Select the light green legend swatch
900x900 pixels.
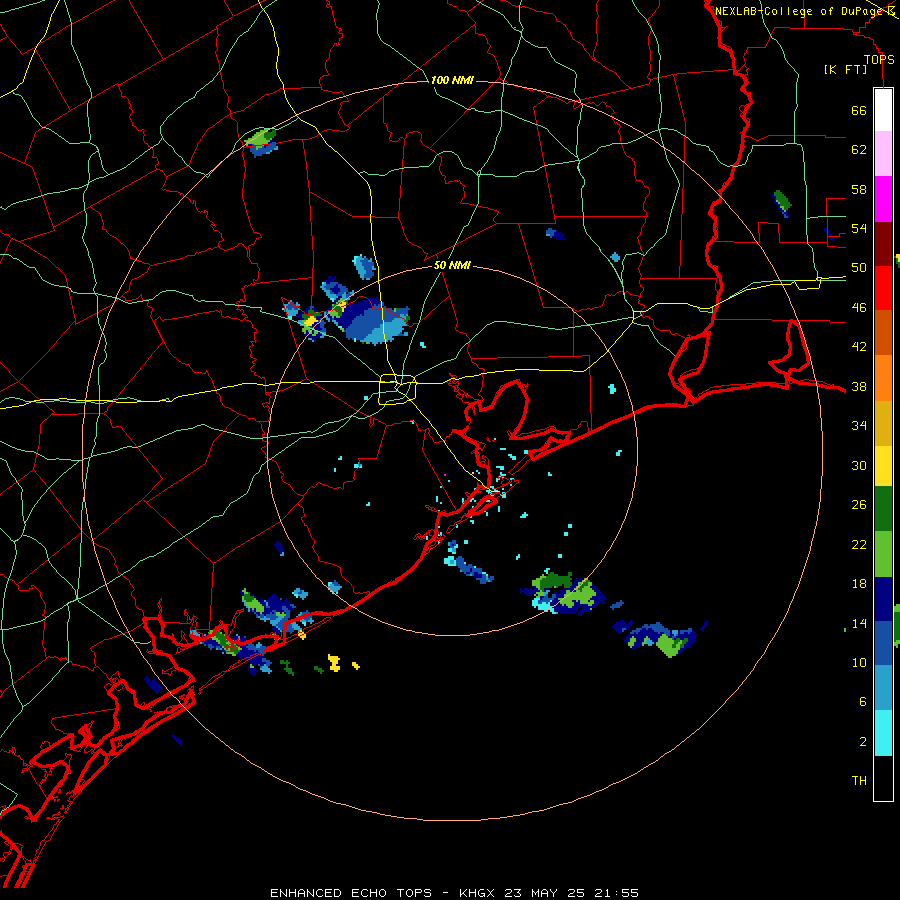pyautogui.click(x=883, y=554)
